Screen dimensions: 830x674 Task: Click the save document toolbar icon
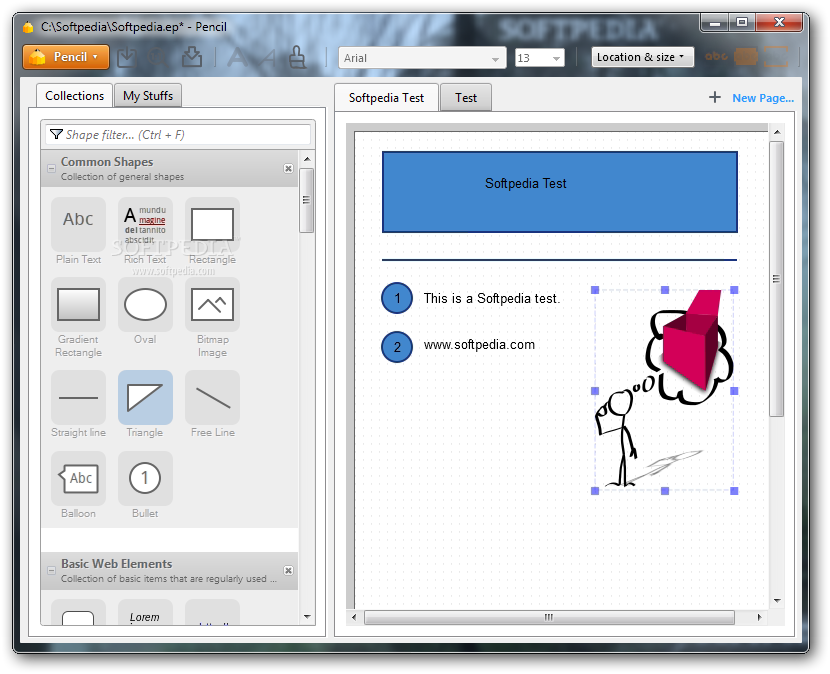point(127,57)
